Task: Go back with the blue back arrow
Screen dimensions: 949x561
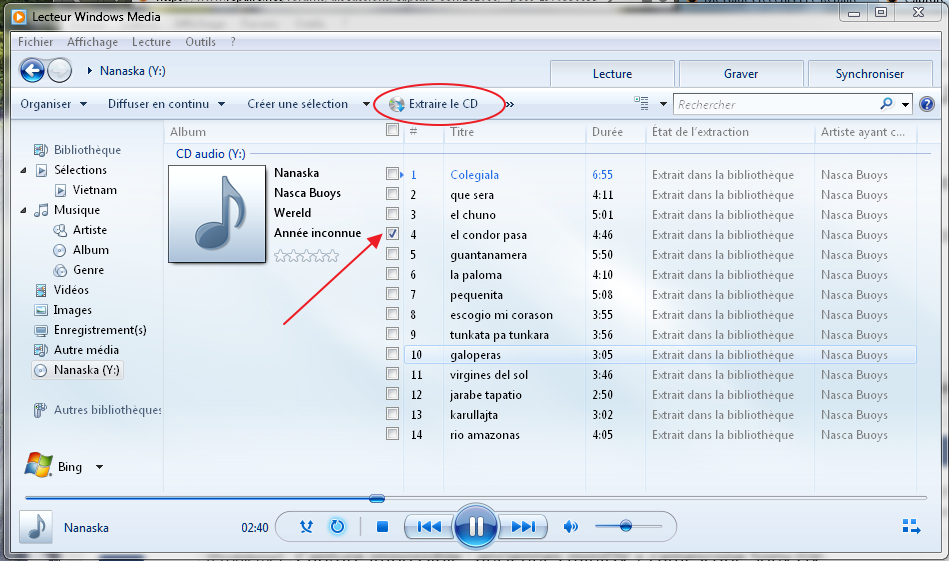Action: coord(32,71)
